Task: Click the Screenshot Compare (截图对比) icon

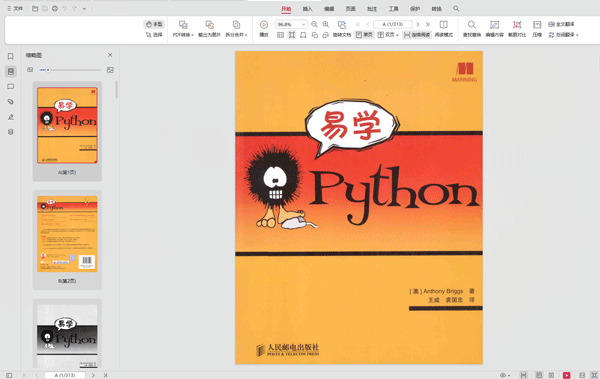Action: (x=517, y=29)
